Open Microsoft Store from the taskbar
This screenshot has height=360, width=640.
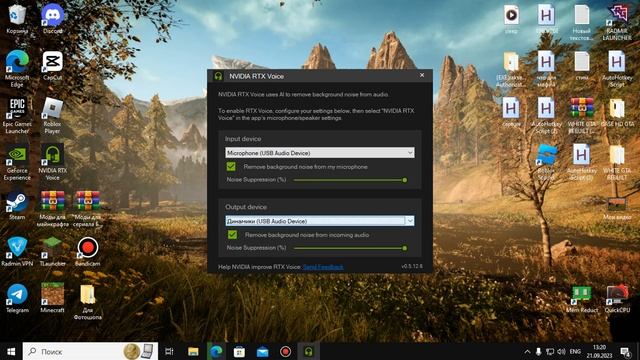point(239,351)
